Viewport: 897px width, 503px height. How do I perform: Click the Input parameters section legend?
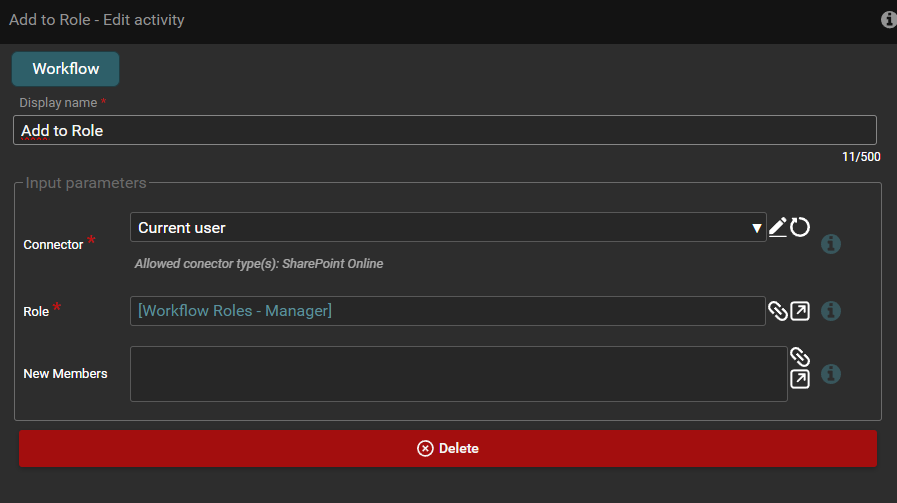pyautogui.click(x=86, y=183)
